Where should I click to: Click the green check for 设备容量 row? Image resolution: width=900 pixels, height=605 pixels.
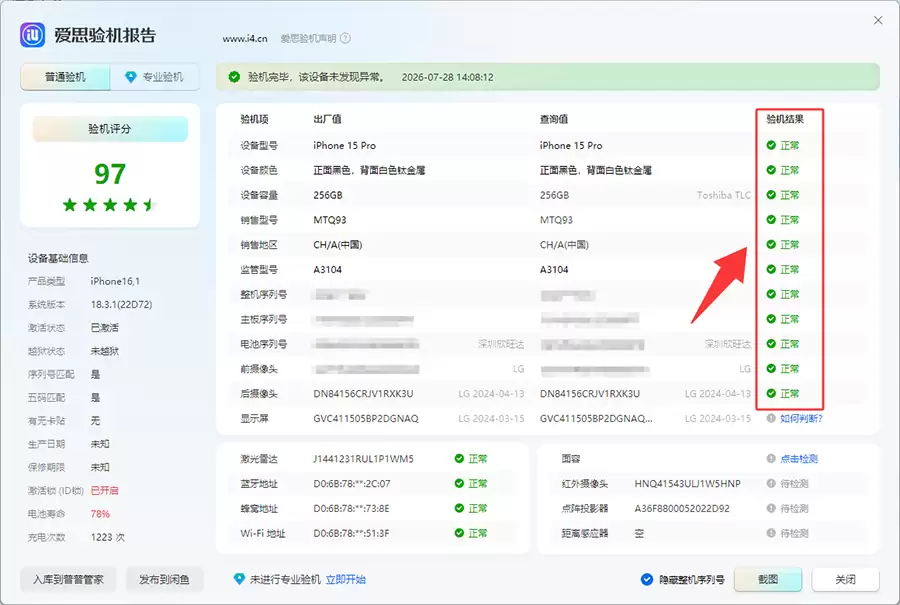pos(771,195)
